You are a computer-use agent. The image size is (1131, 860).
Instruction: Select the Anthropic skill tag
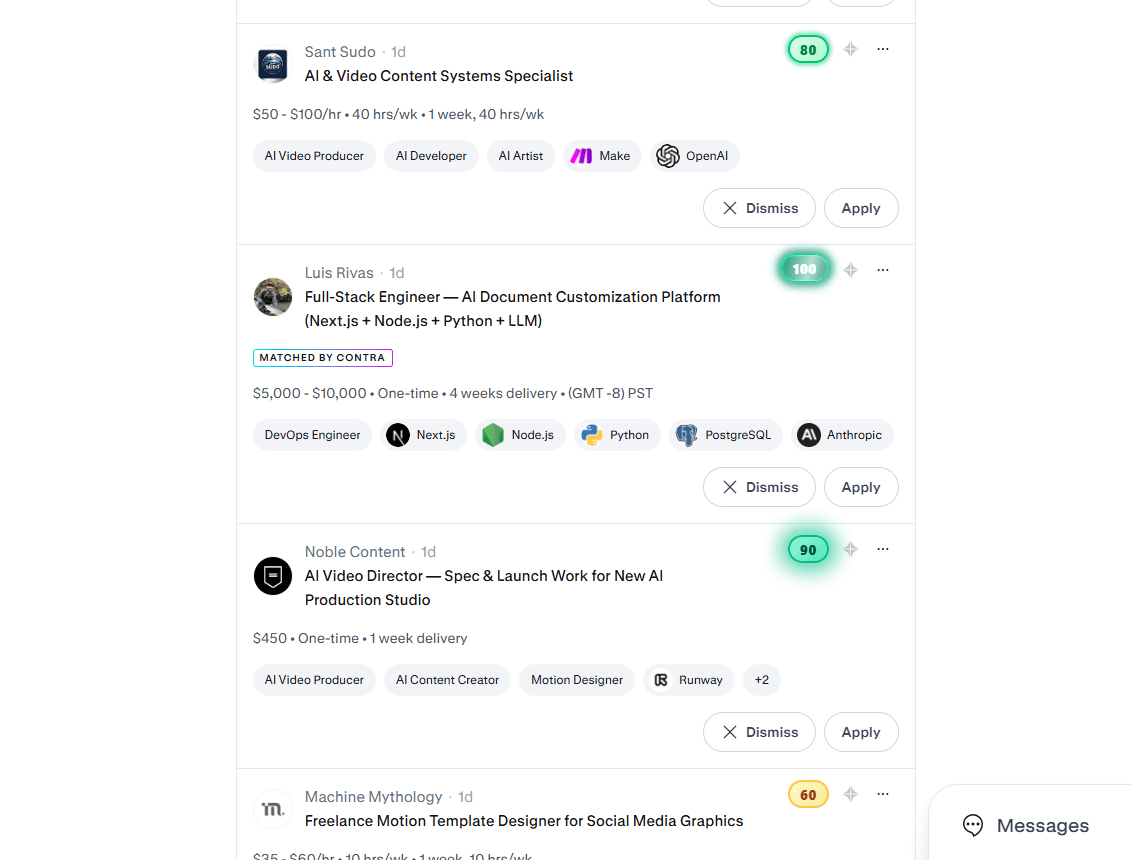tap(842, 435)
